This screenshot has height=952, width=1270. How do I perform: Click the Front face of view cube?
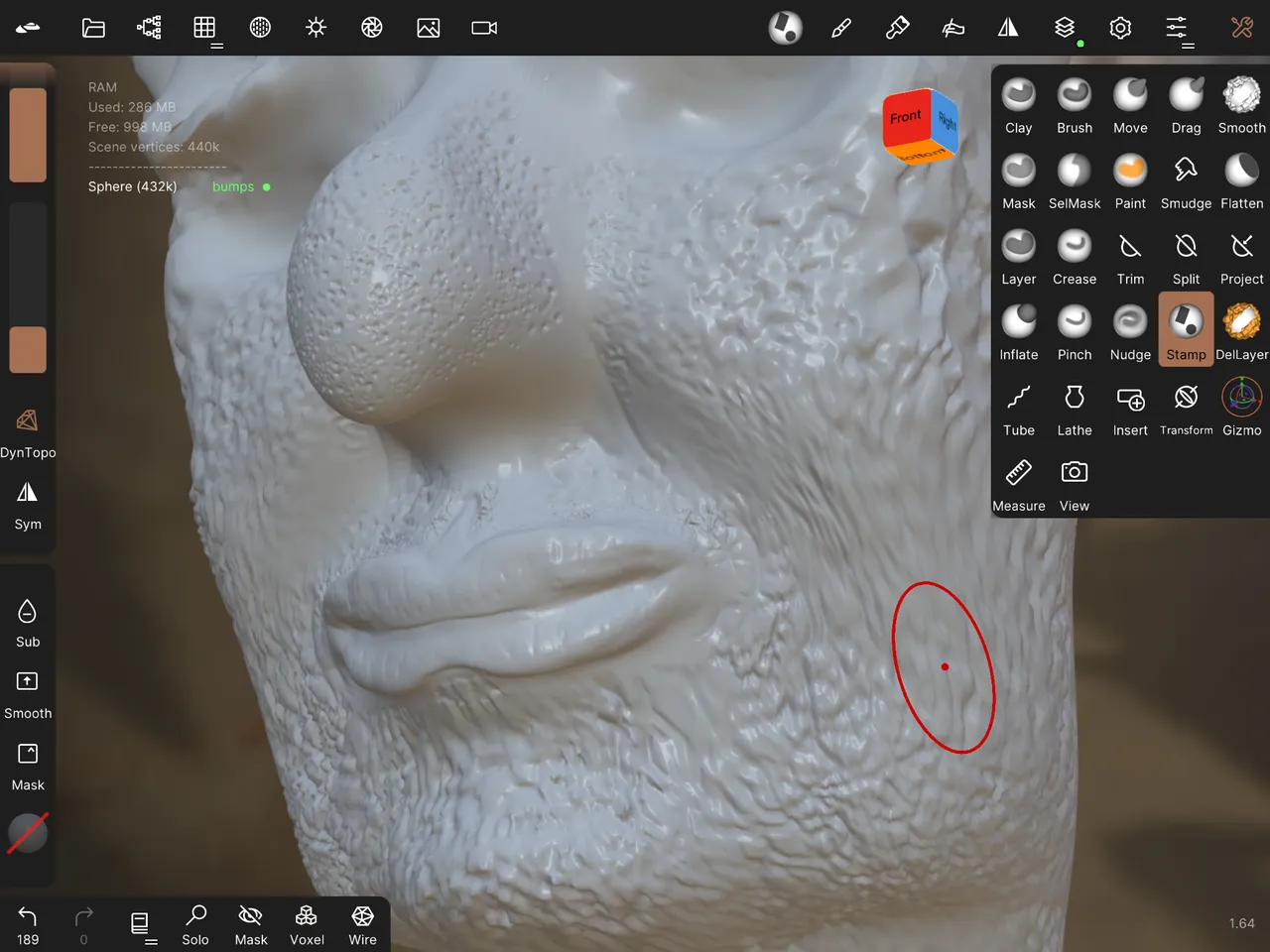tap(906, 119)
